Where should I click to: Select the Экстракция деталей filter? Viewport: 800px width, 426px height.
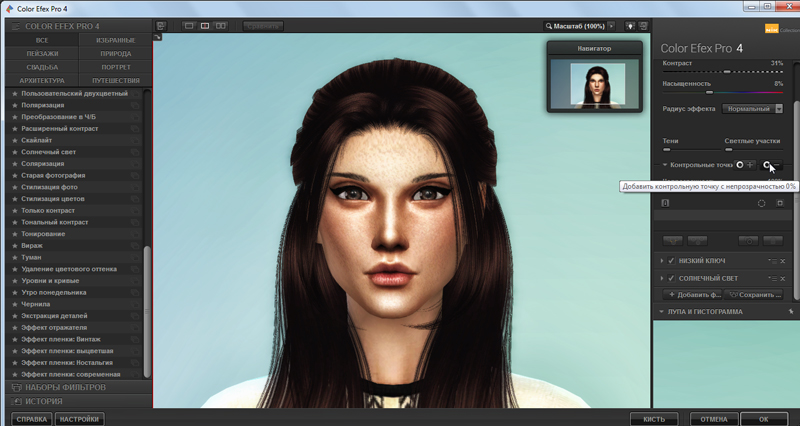54,316
